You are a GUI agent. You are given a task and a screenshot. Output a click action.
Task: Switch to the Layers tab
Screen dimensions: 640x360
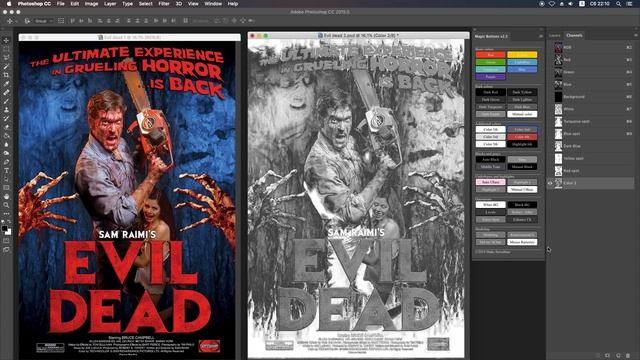coord(555,36)
